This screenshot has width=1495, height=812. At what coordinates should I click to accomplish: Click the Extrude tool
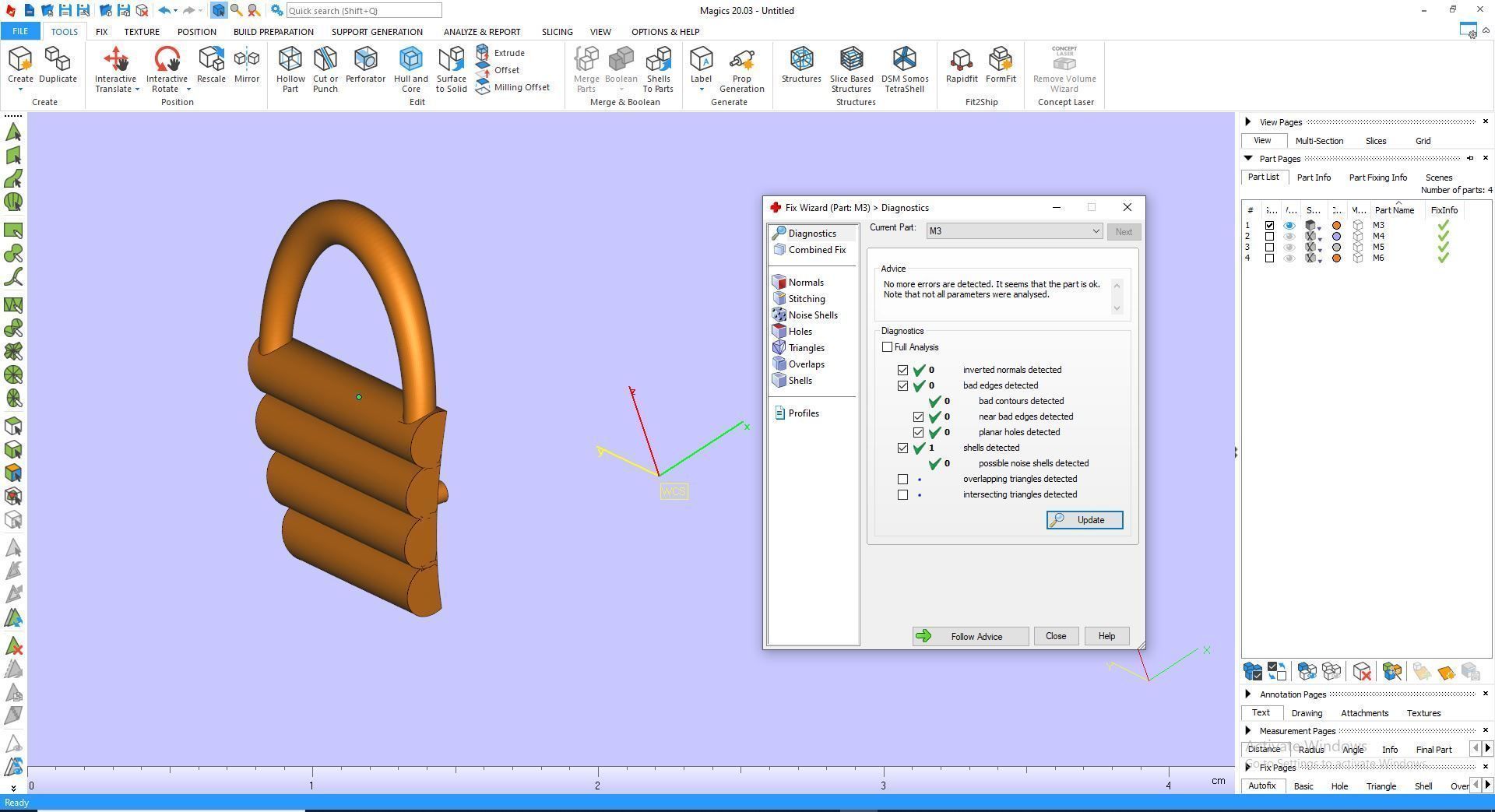click(501, 53)
